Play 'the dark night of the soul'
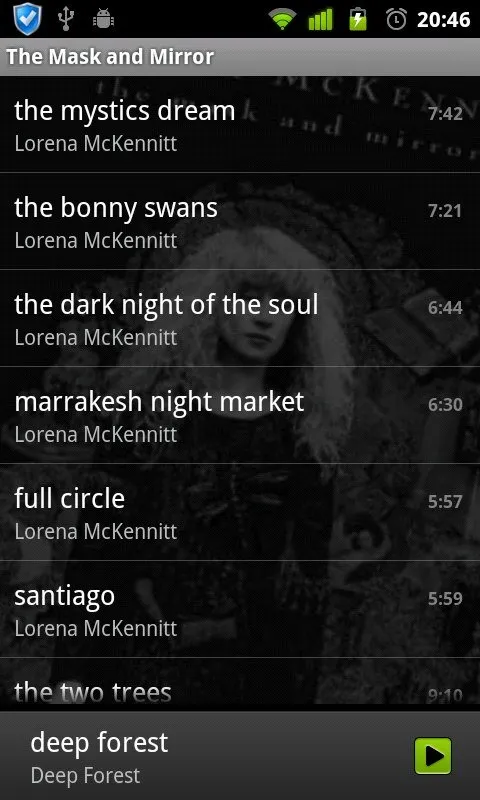480x800 pixels. 240,318
